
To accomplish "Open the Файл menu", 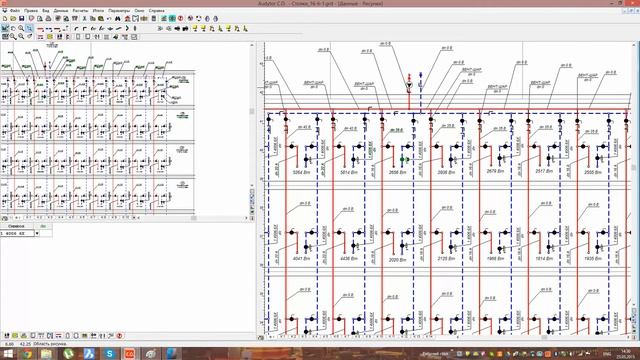I will 15,11.
